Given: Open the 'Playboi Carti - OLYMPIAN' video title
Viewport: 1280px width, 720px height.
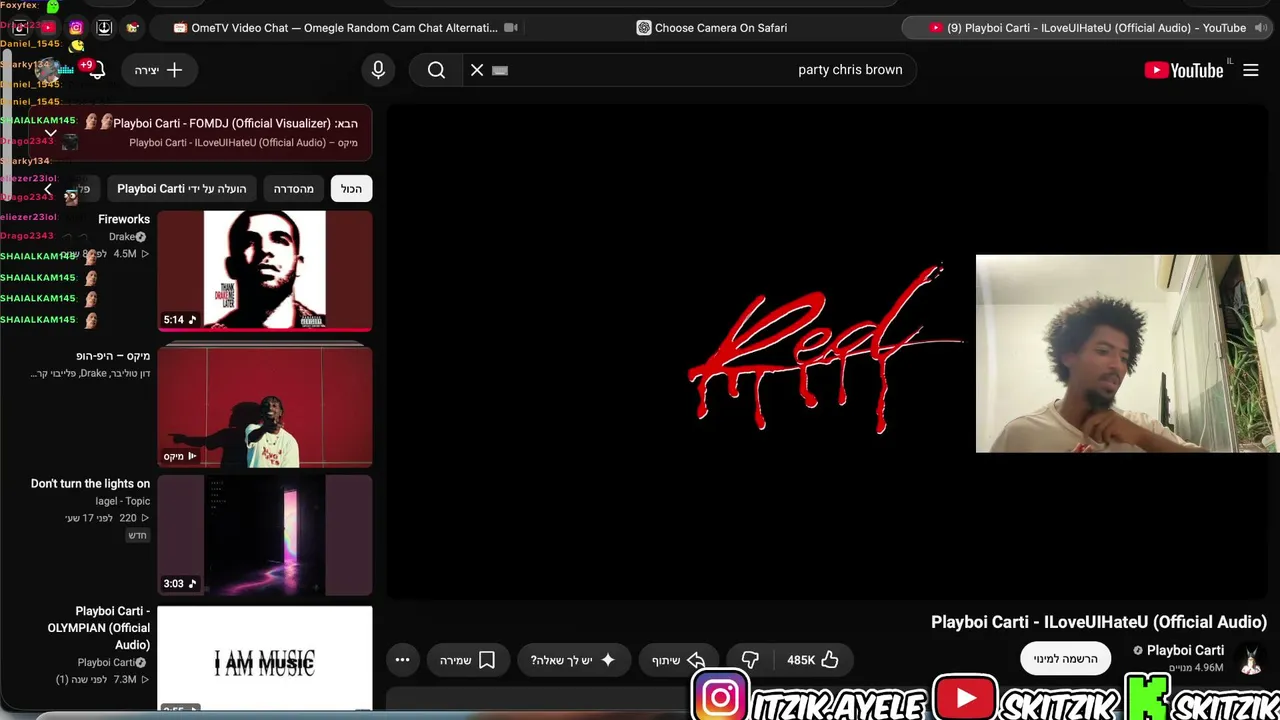Looking at the screenshot, I should (99, 628).
